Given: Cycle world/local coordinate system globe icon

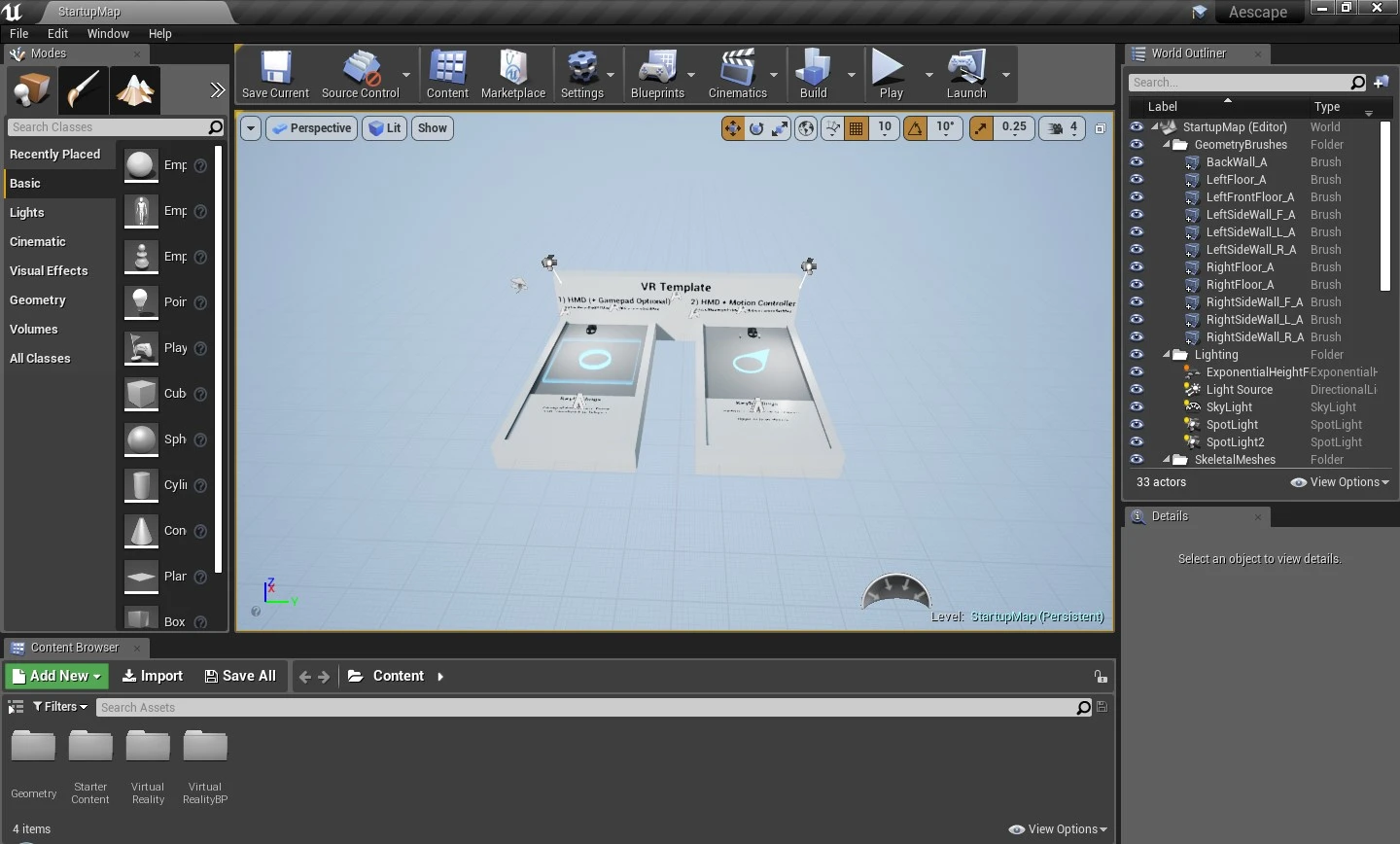Looking at the screenshot, I should pos(806,128).
